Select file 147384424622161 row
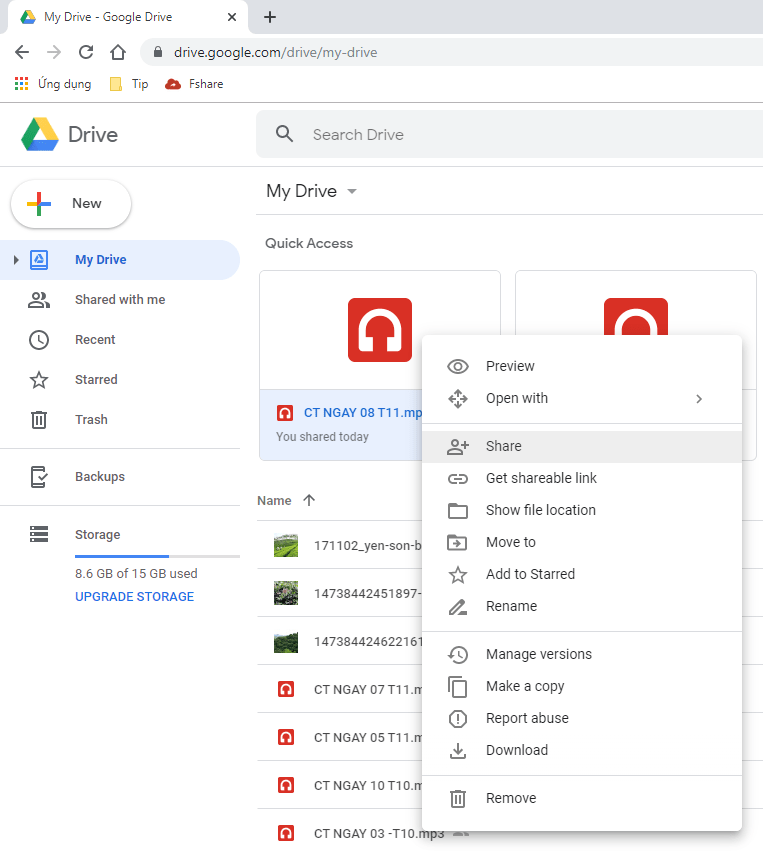763x852 pixels. (340, 641)
